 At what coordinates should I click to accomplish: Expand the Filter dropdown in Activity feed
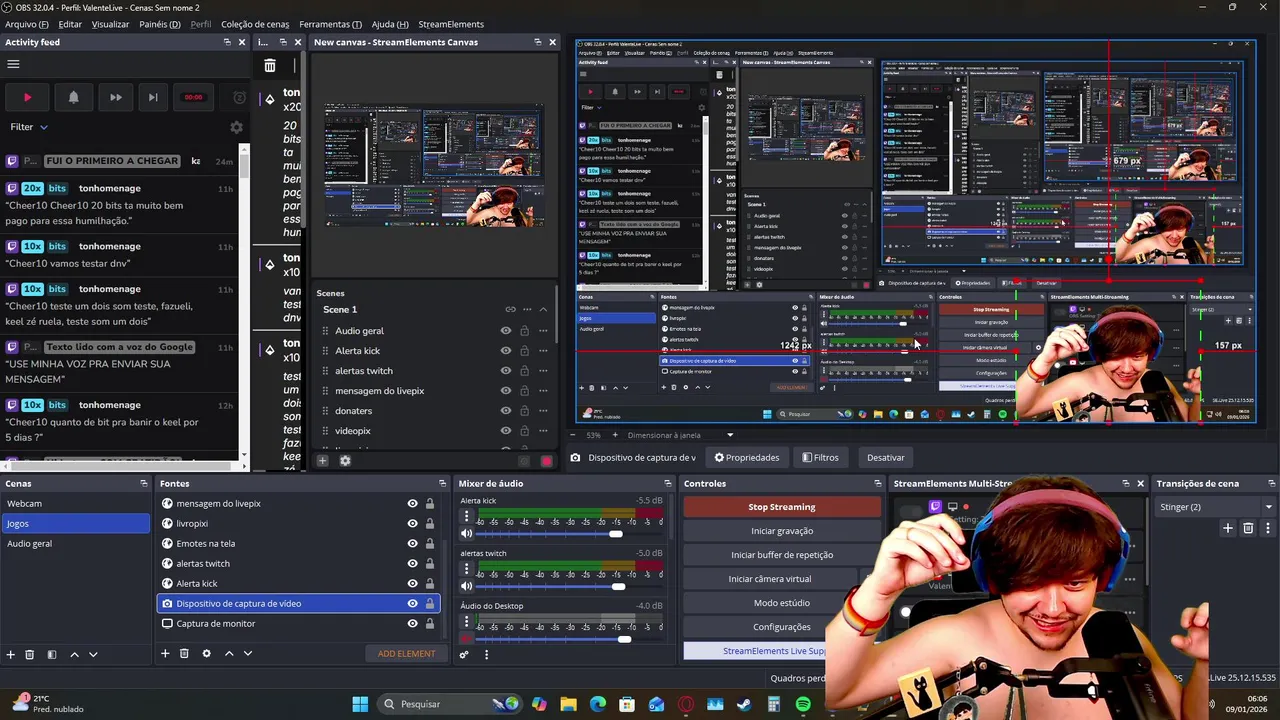click(x=29, y=127)
